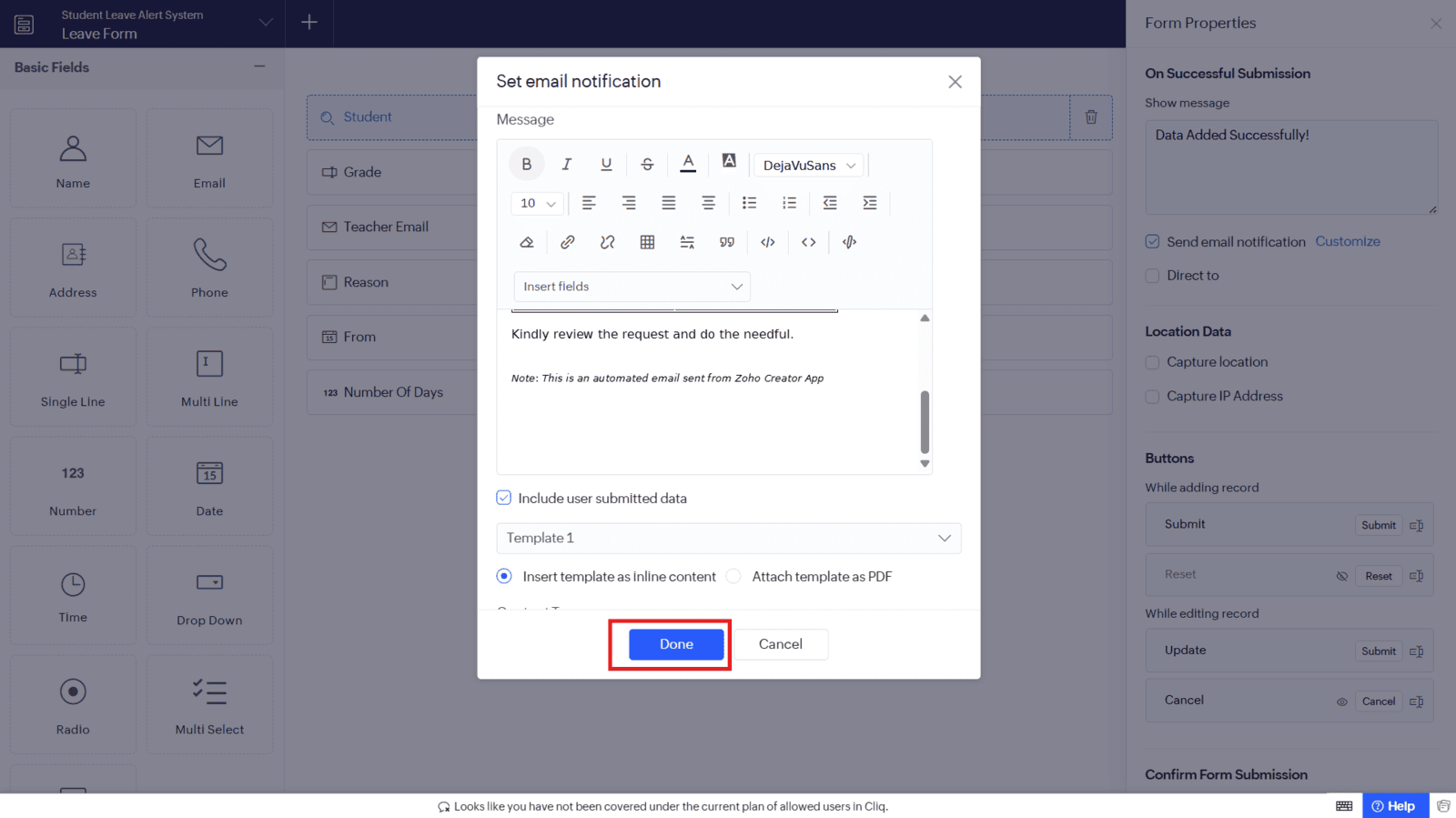Insert a table in the message
Viewport: 1456px width, 818px height.
click(x=647, y=242)
